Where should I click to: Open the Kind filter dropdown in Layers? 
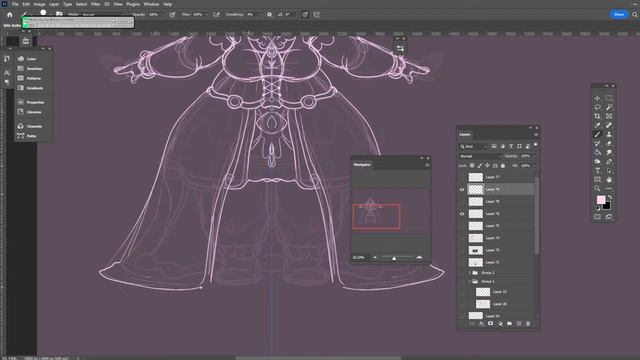(473, 146)
